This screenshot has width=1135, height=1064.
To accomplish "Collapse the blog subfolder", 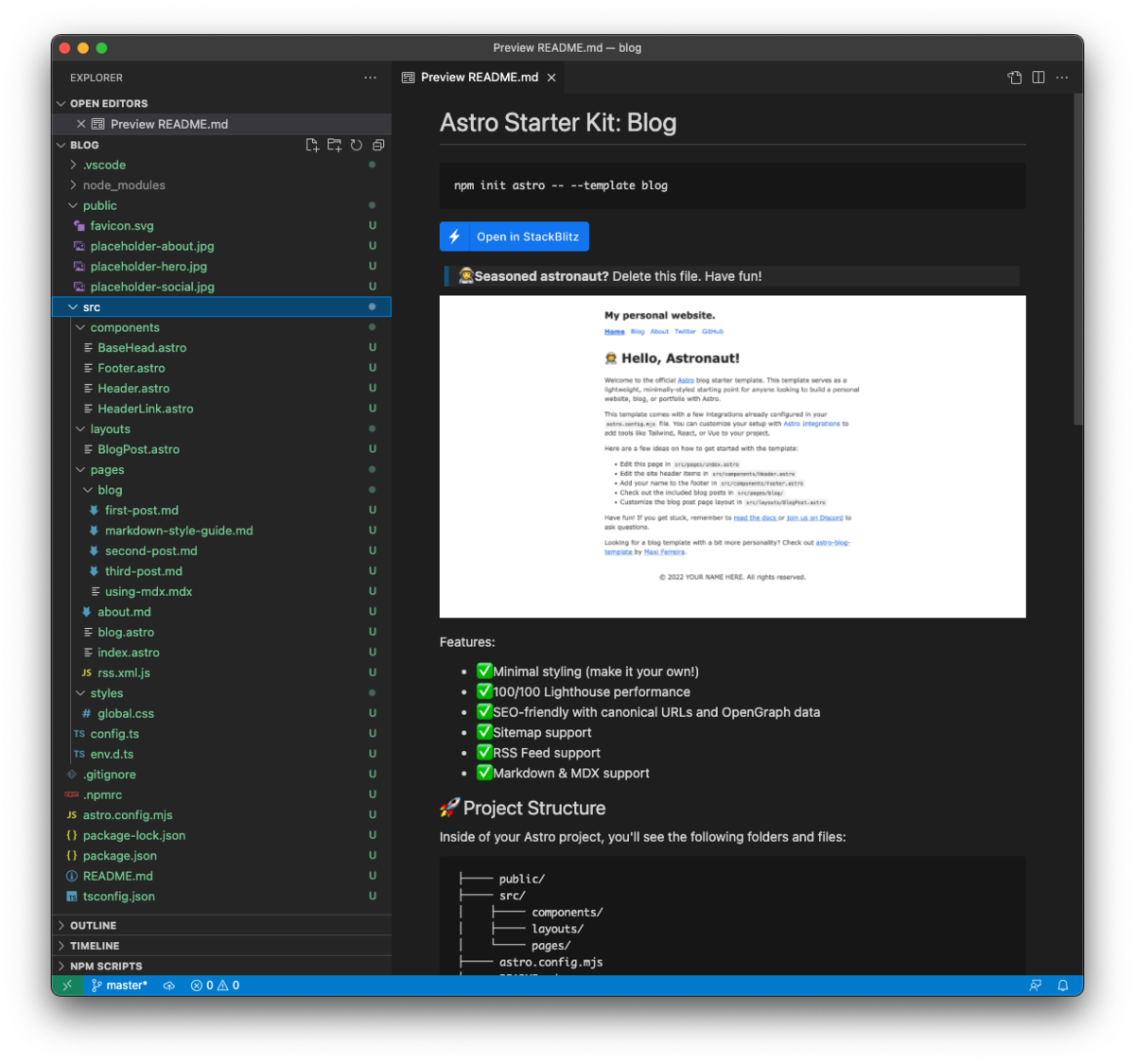I will click(x=221, y=490).
